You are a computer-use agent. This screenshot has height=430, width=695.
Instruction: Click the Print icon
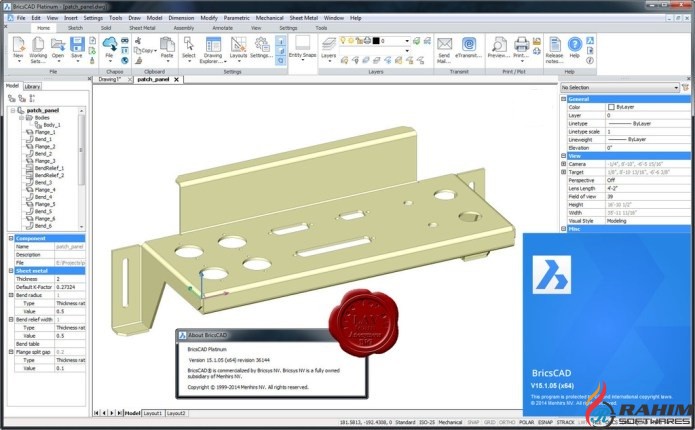pyautogui.click(x=521, y=44)
